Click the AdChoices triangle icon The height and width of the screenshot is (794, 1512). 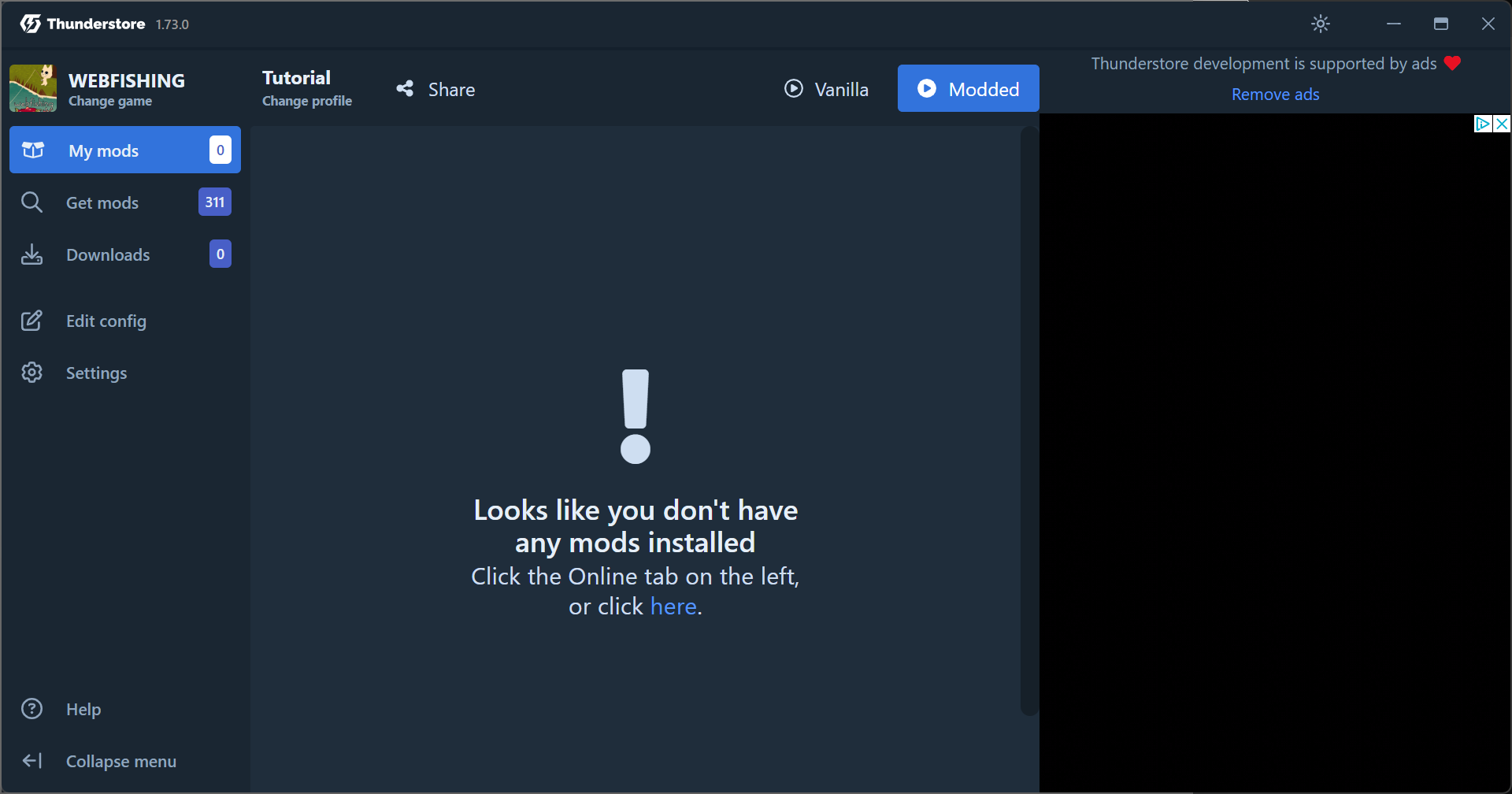pyautogui.click(x=1483, y=124)
